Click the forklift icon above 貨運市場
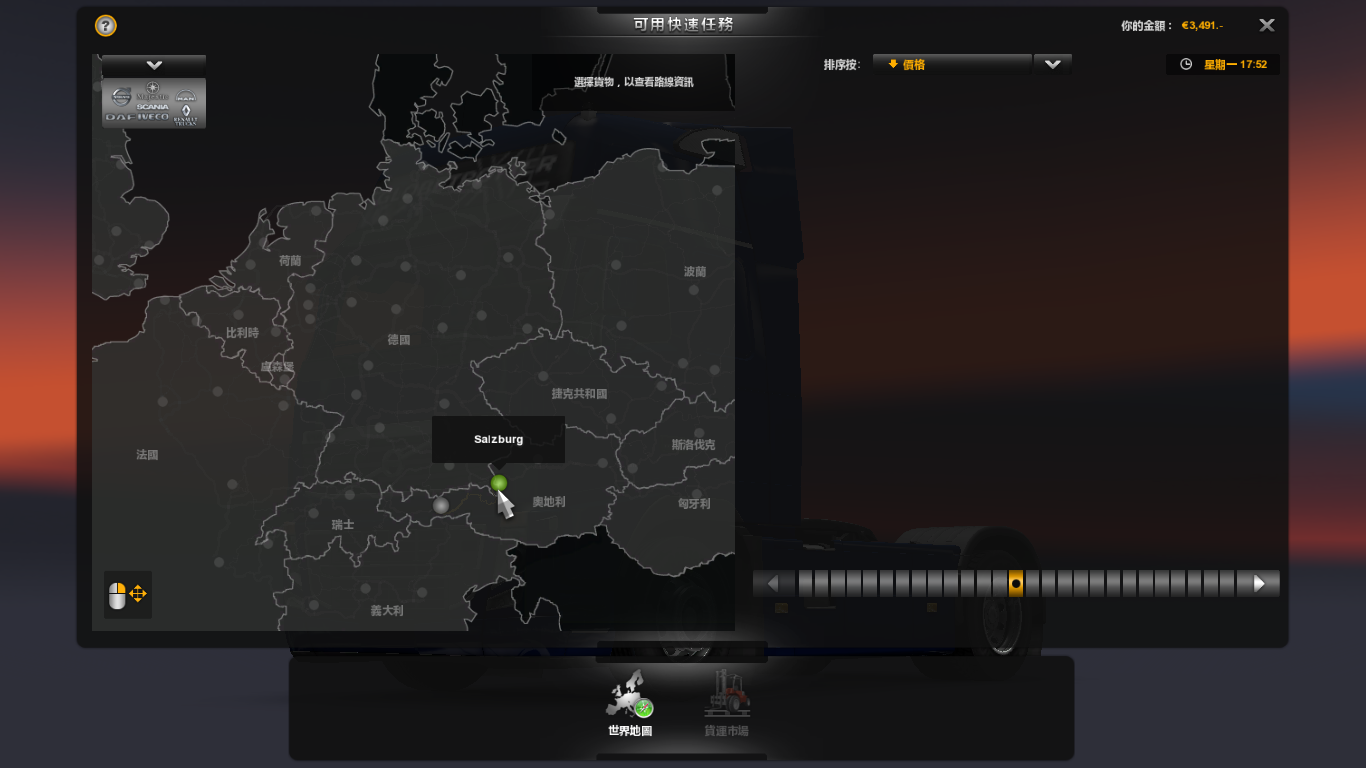Viewport: 1366px width, 768px height. (x=727, y=694)
